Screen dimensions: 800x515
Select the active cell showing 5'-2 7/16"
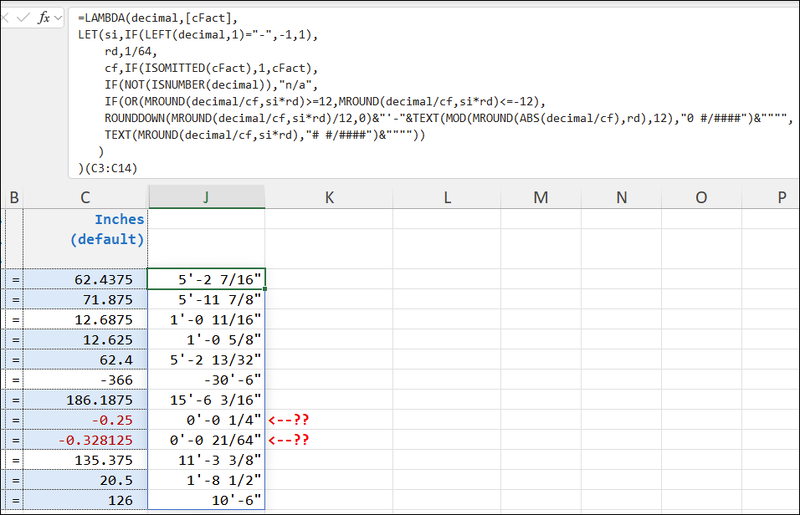click(206, 279)
